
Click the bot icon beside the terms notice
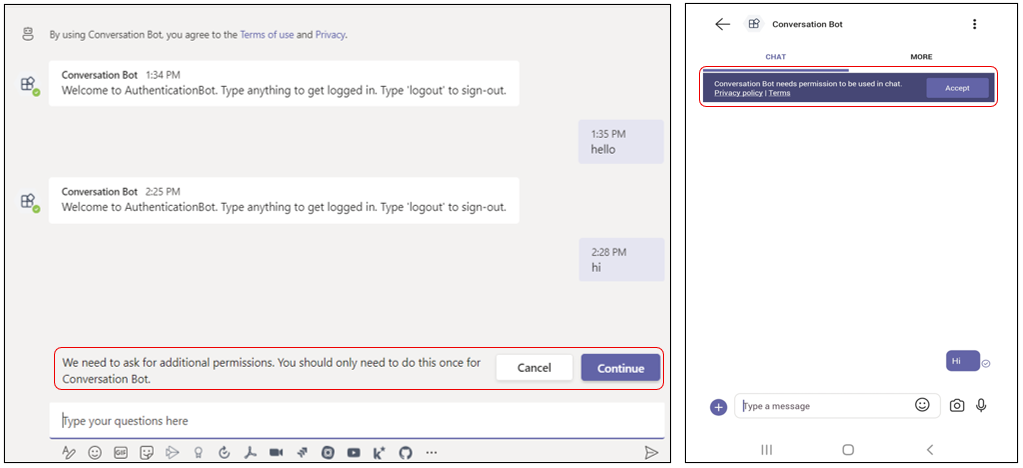click(x=27, y=35)
